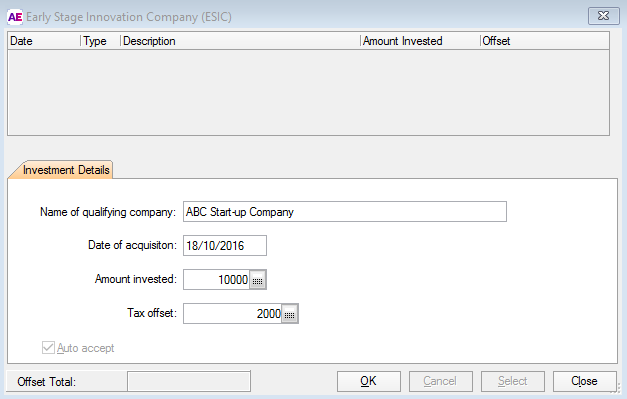The height and width of the screenshot is (399, 627).
Task: Sort by the Date column header
Action: pyautogui.click(x=44, y=41)
